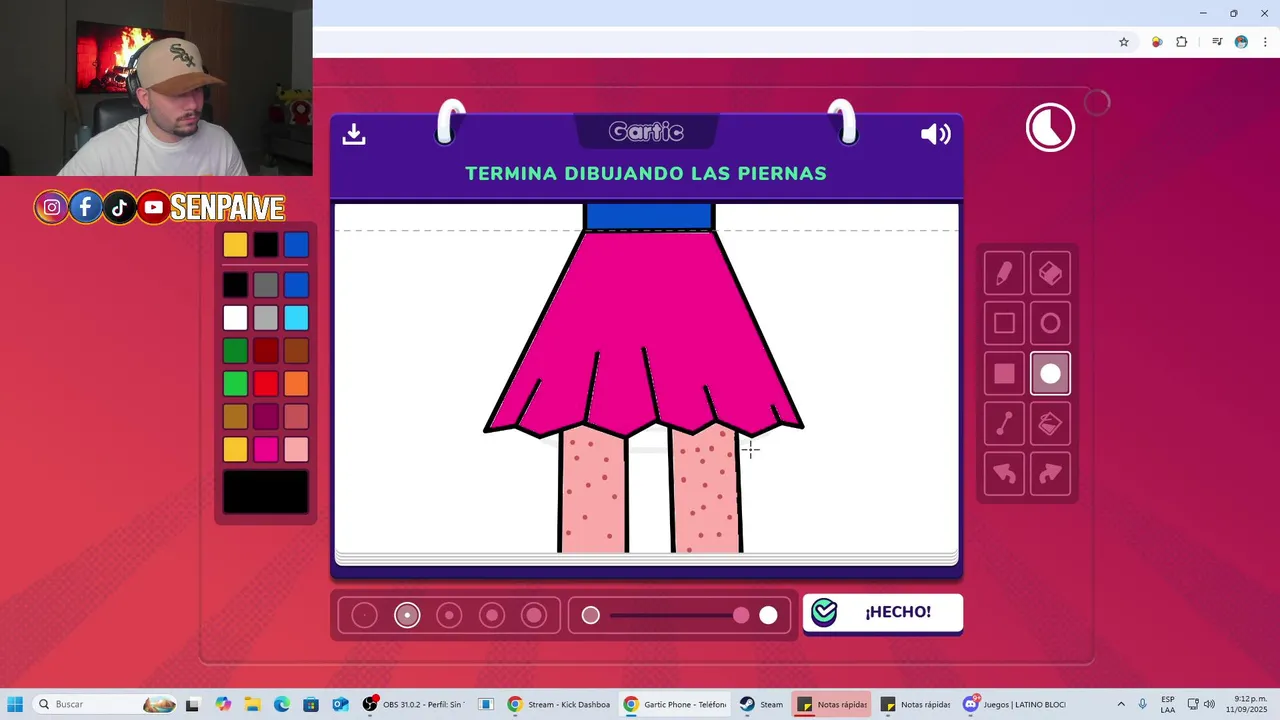Pick the cyan color swatch
1280x720 pixels.
296,318
